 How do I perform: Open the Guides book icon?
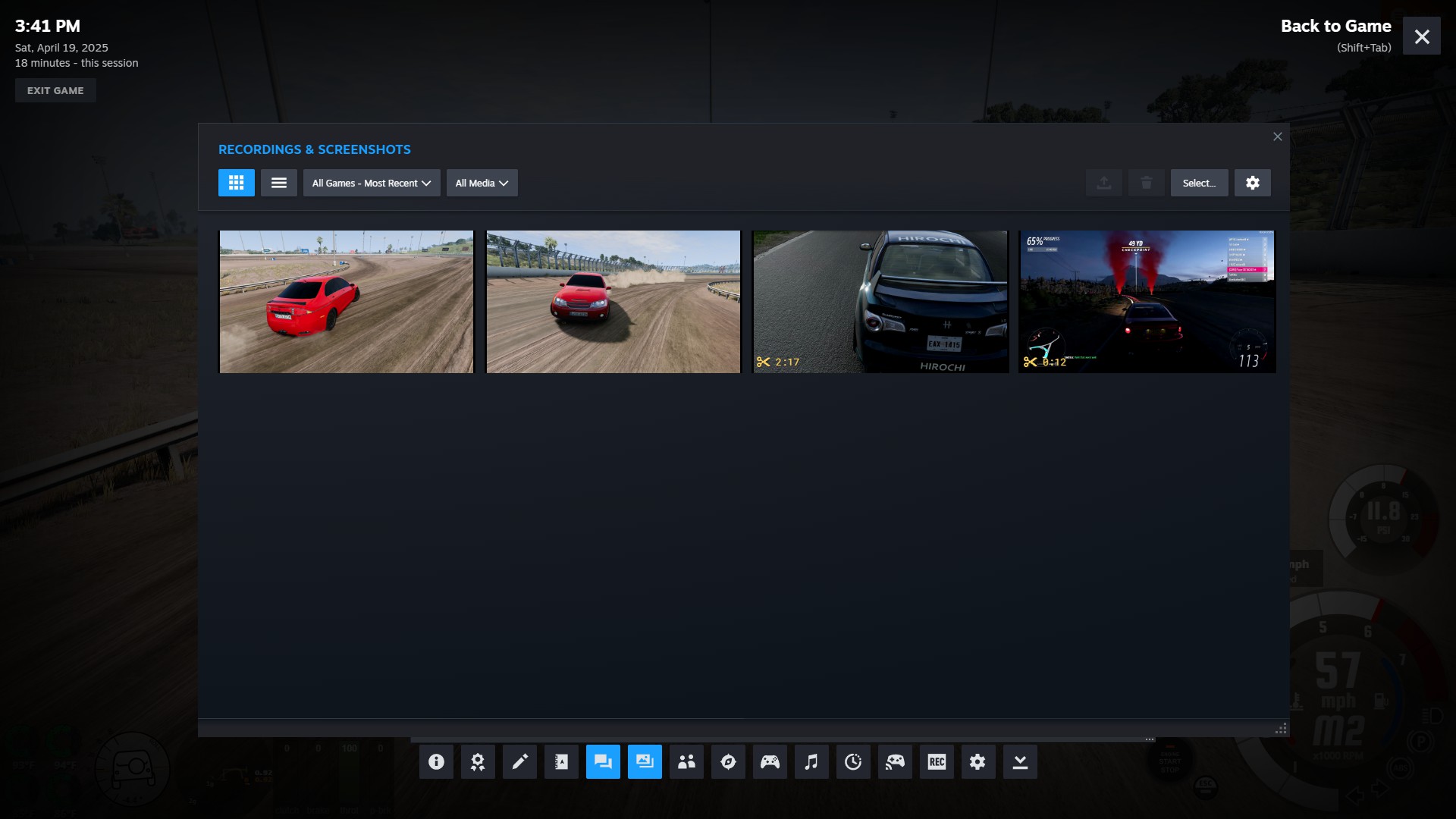[x=561, y=761]
